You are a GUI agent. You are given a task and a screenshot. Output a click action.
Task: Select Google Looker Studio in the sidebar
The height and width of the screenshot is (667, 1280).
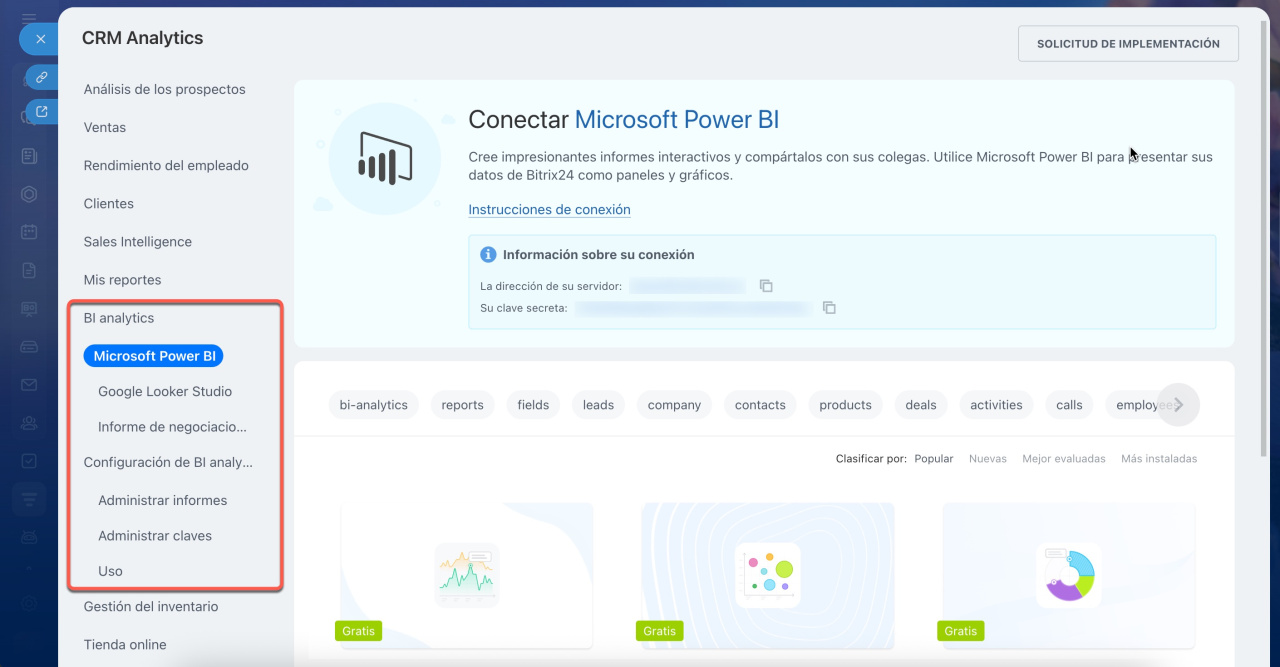click(165, 392)
